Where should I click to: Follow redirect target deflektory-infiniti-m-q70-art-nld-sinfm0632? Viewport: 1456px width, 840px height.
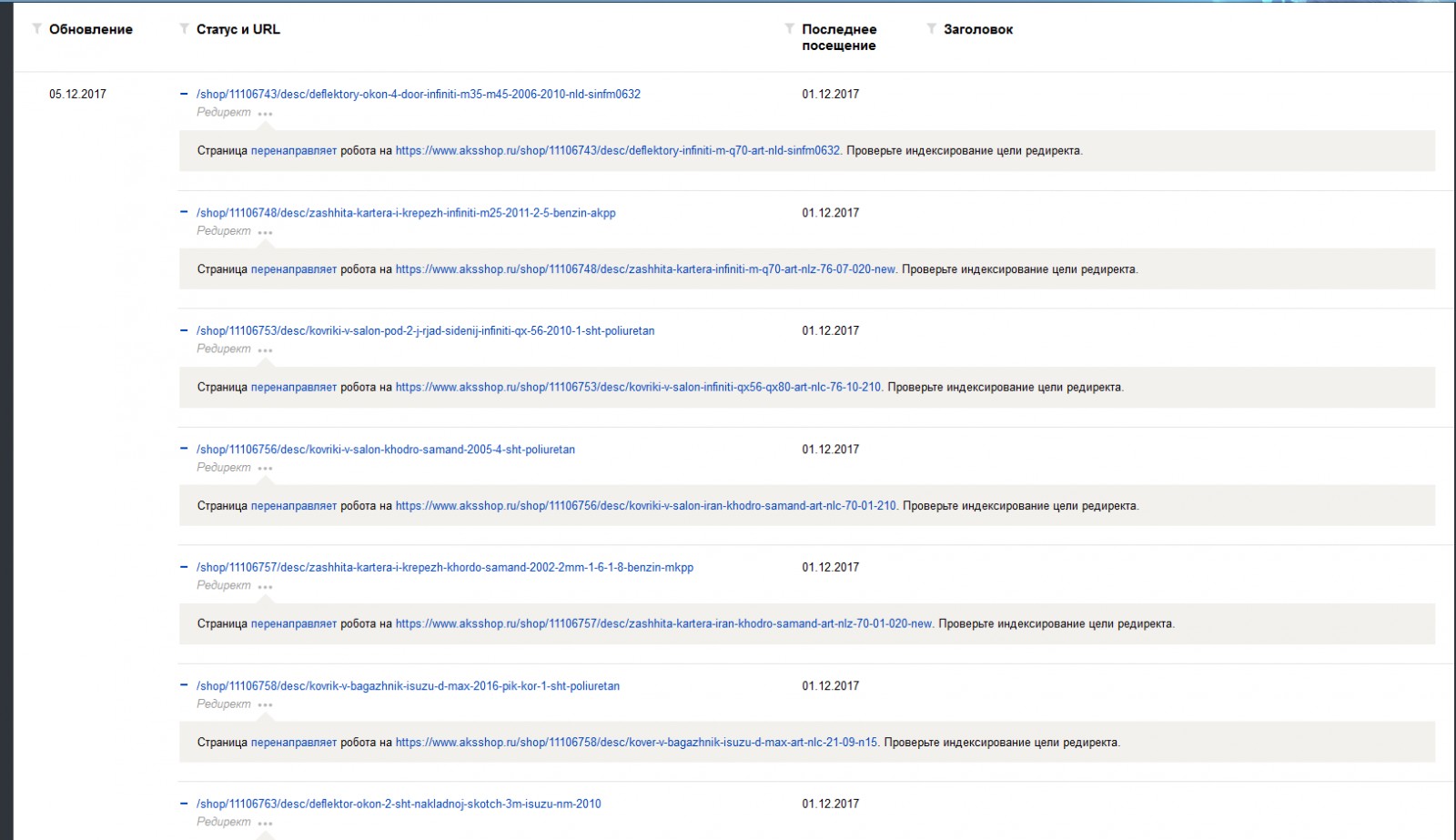tap(618, 150)
